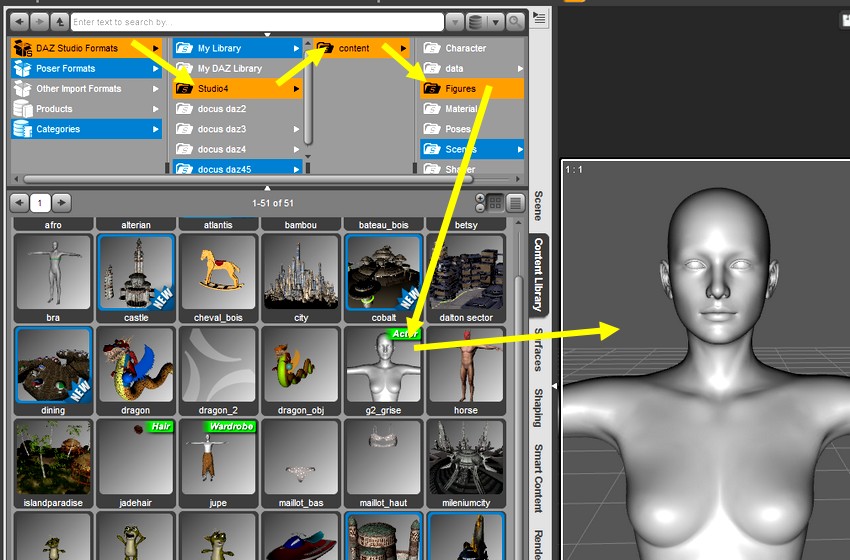This screenshot has width=850, height=560.
Task: Click the back navigation arrow in search bar
Action: [x=19, y=22]
